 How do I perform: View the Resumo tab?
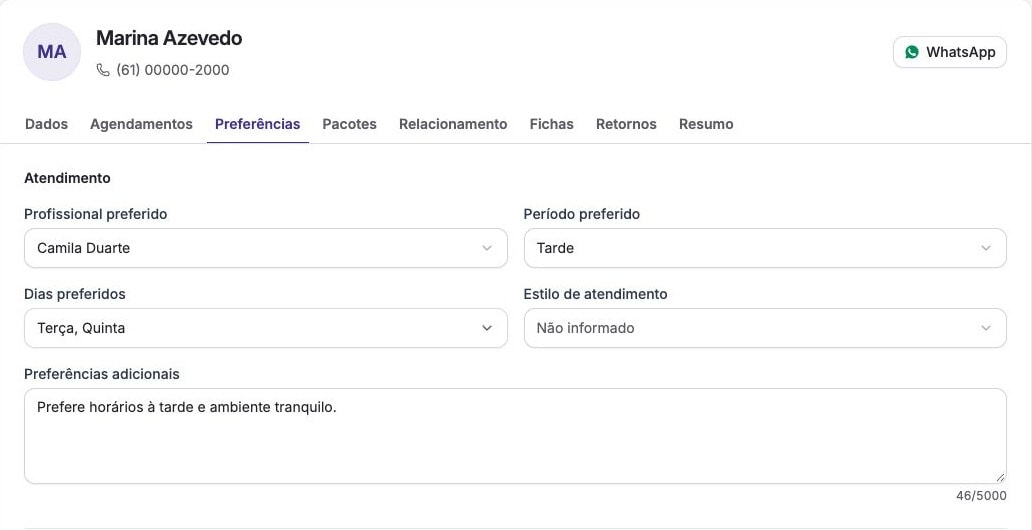[706, 124]
